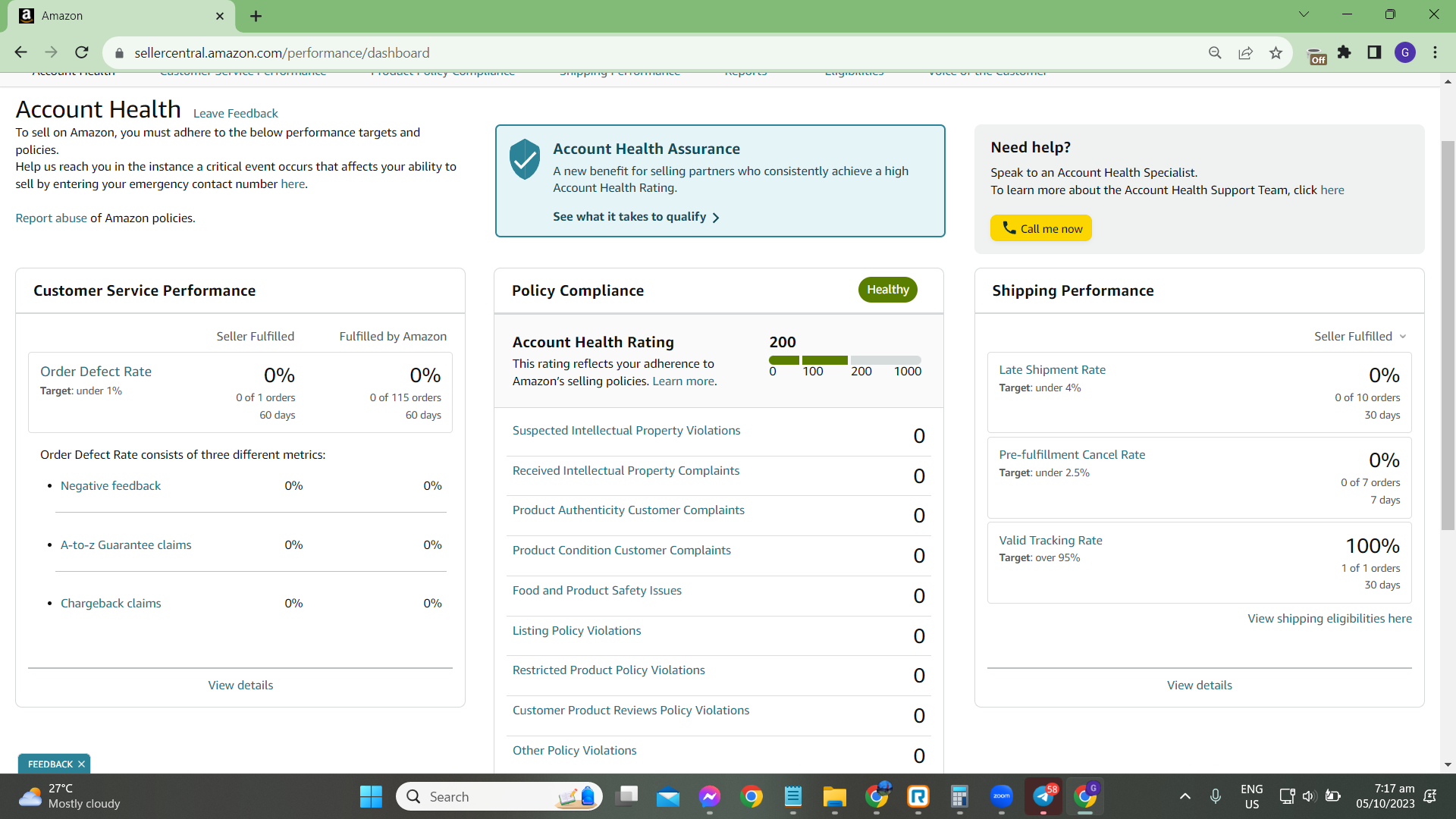The width and height of the screenshot is (1456, 819).
Task: Open Pre-fulfillment Cancel Rate link
Action: 1072,454
